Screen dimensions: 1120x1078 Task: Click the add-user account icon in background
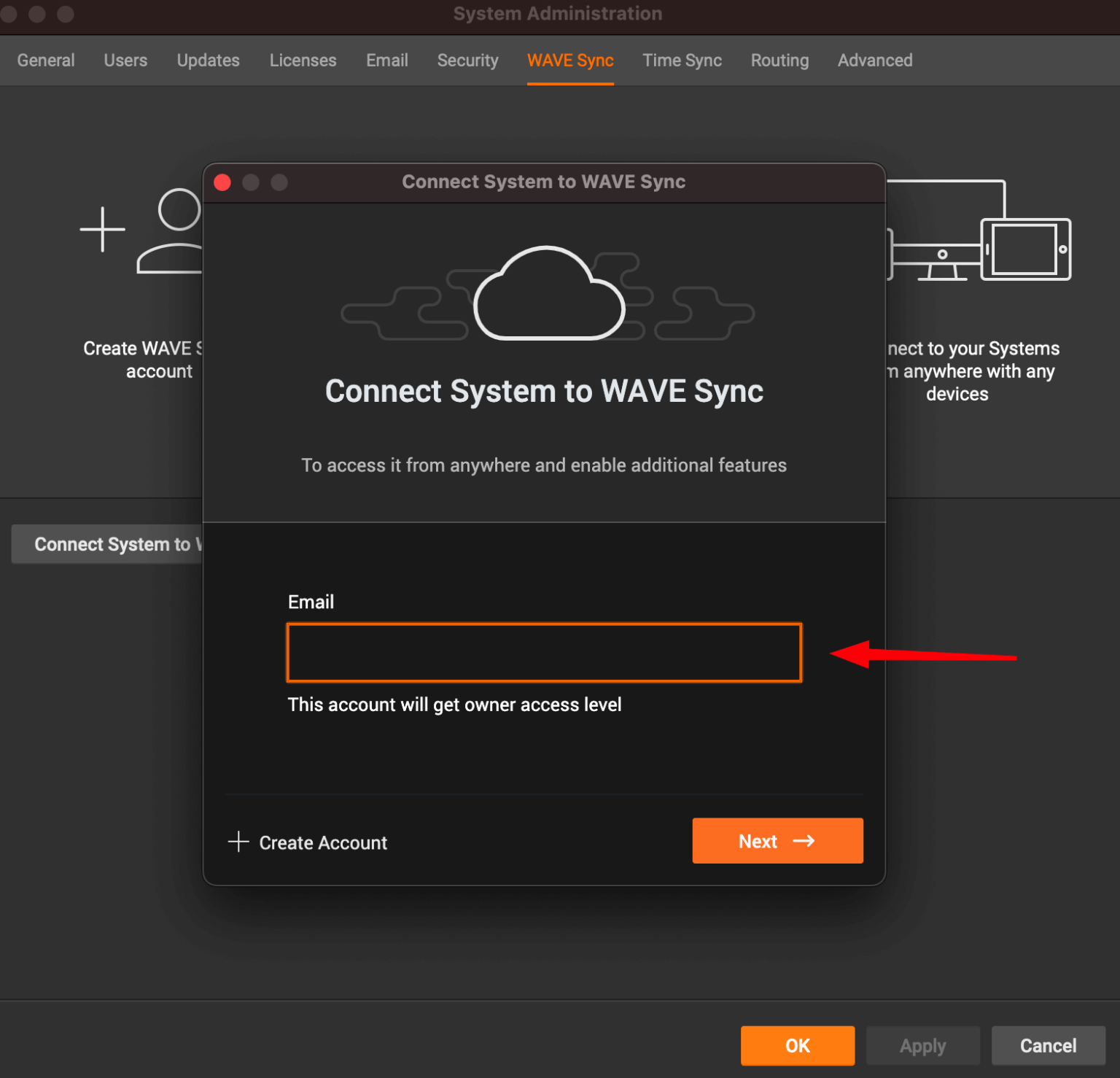[x=141, y=230]
